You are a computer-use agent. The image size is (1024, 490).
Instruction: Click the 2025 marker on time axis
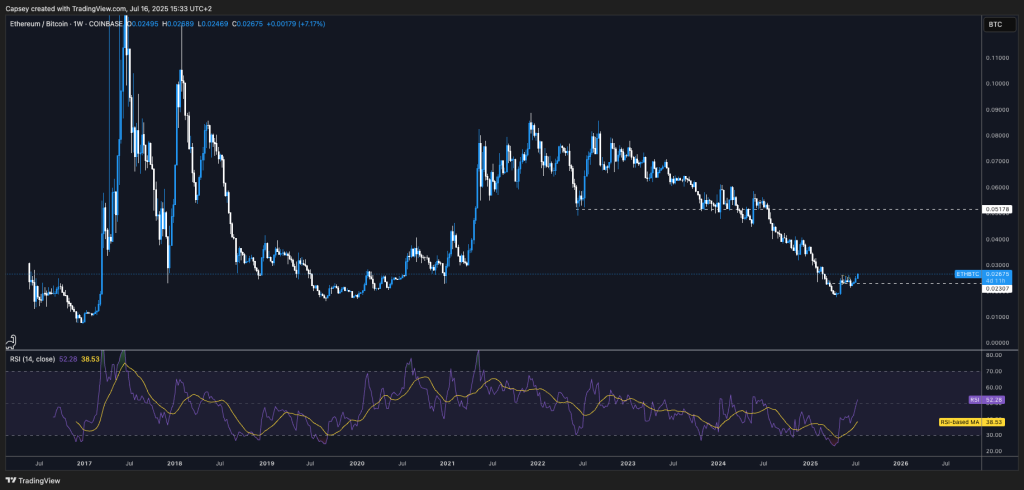click(811, 464)
